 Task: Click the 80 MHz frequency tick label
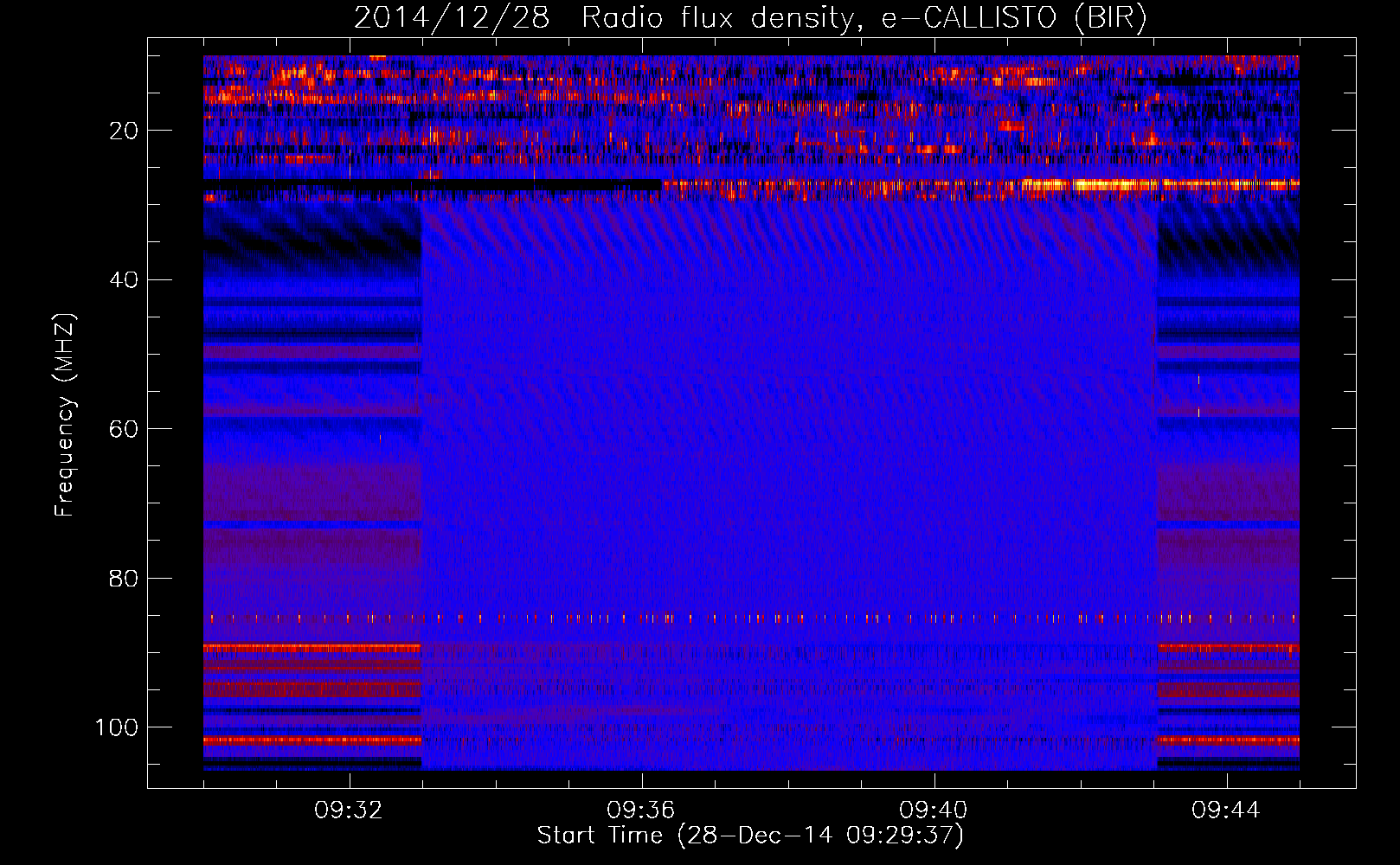point(124,578)
